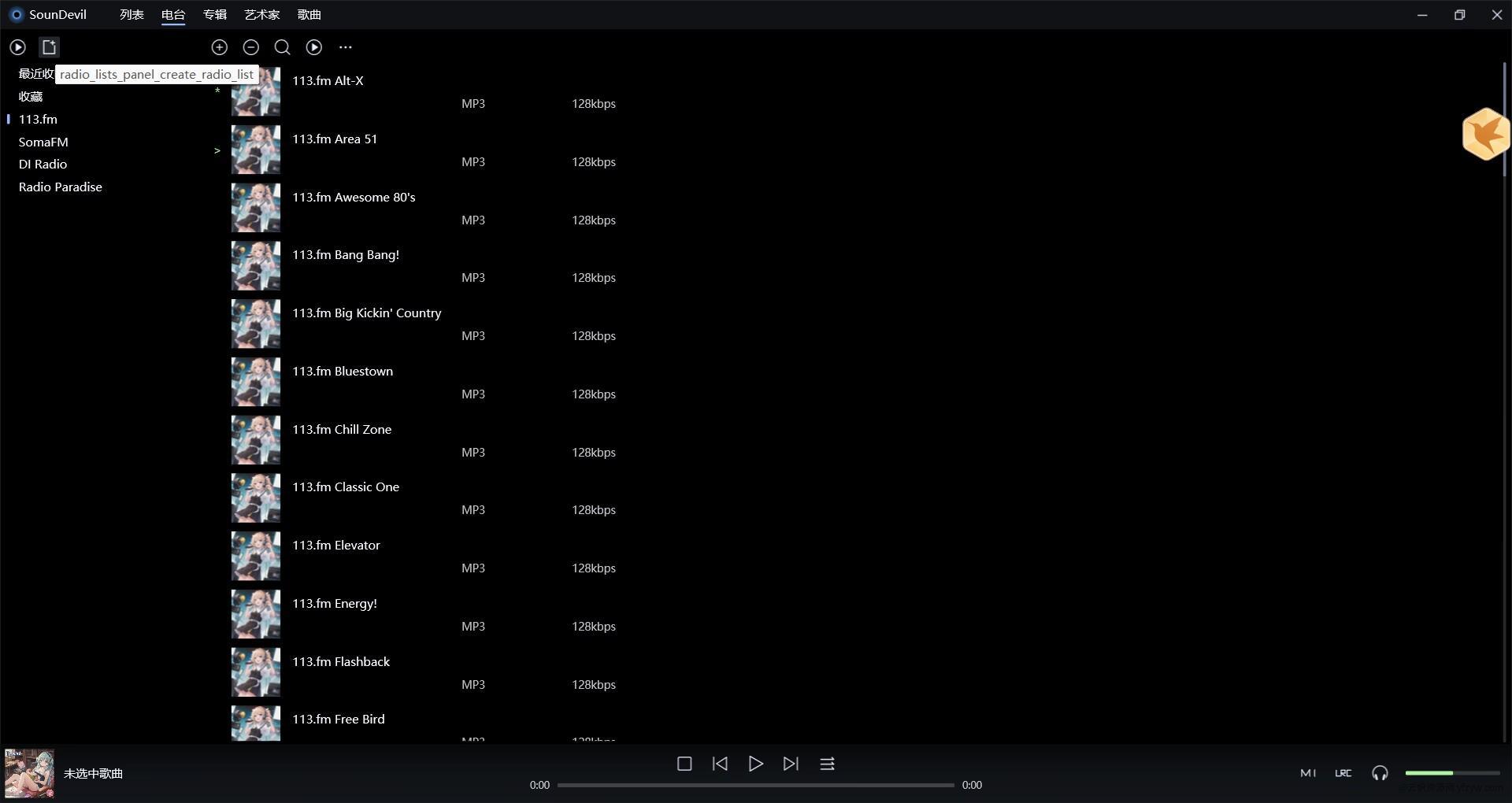Switch to the 专辑 tab
1512x803 pixels.
click(x=215, y=14)
